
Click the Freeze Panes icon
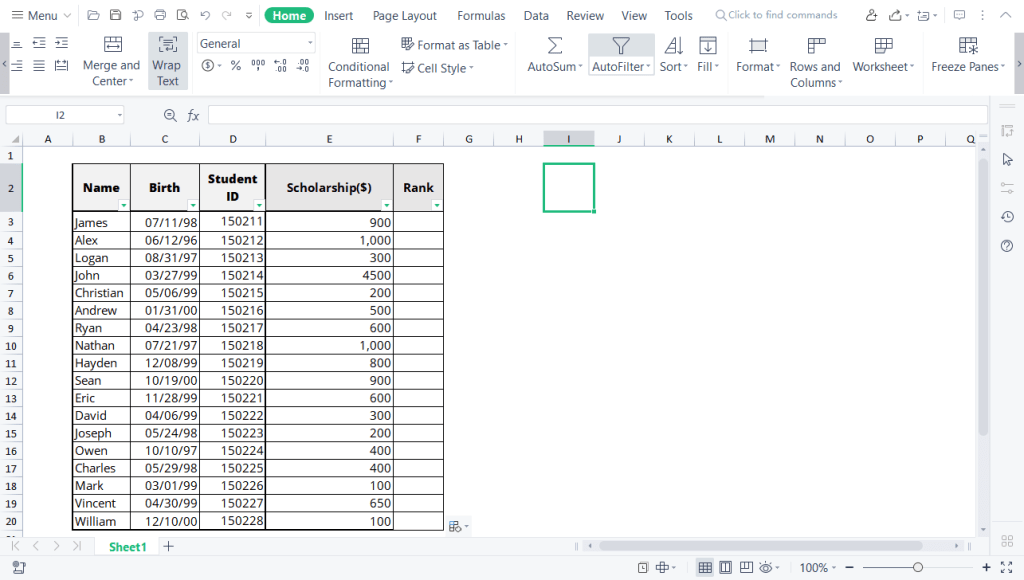[x=967, y=46]
